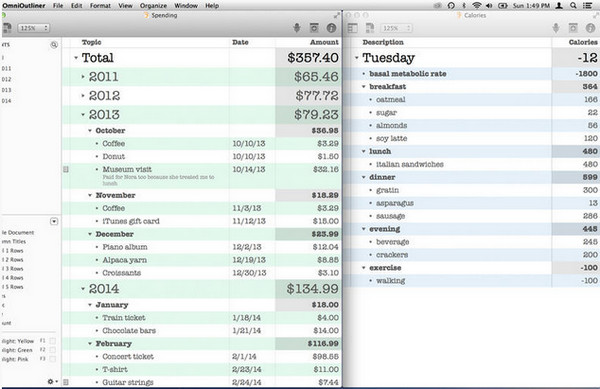Open the Edit menu

tap(77, 6)
